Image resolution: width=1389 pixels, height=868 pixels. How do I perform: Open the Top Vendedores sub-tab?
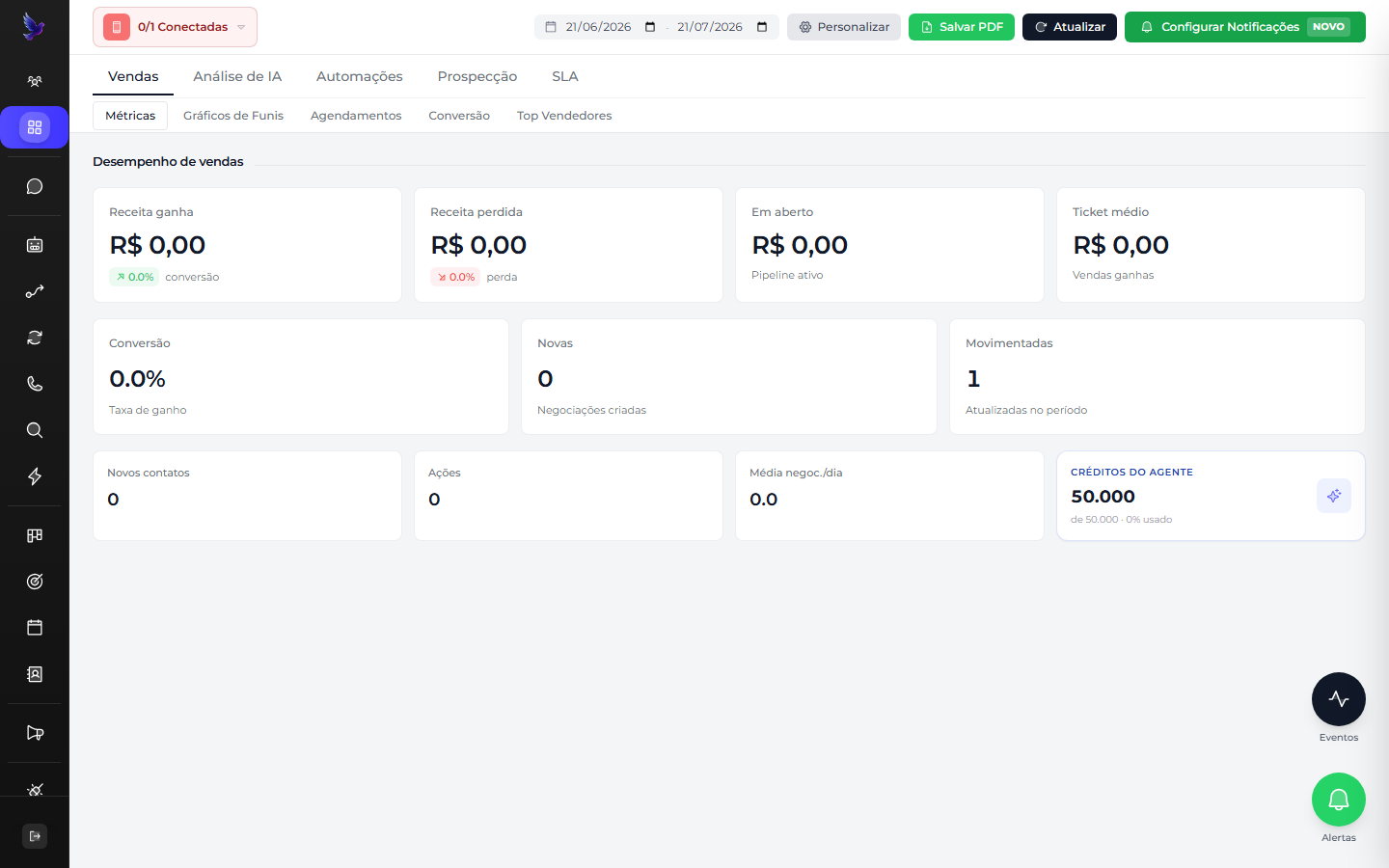pyautogui.click(x=564, y=116)
